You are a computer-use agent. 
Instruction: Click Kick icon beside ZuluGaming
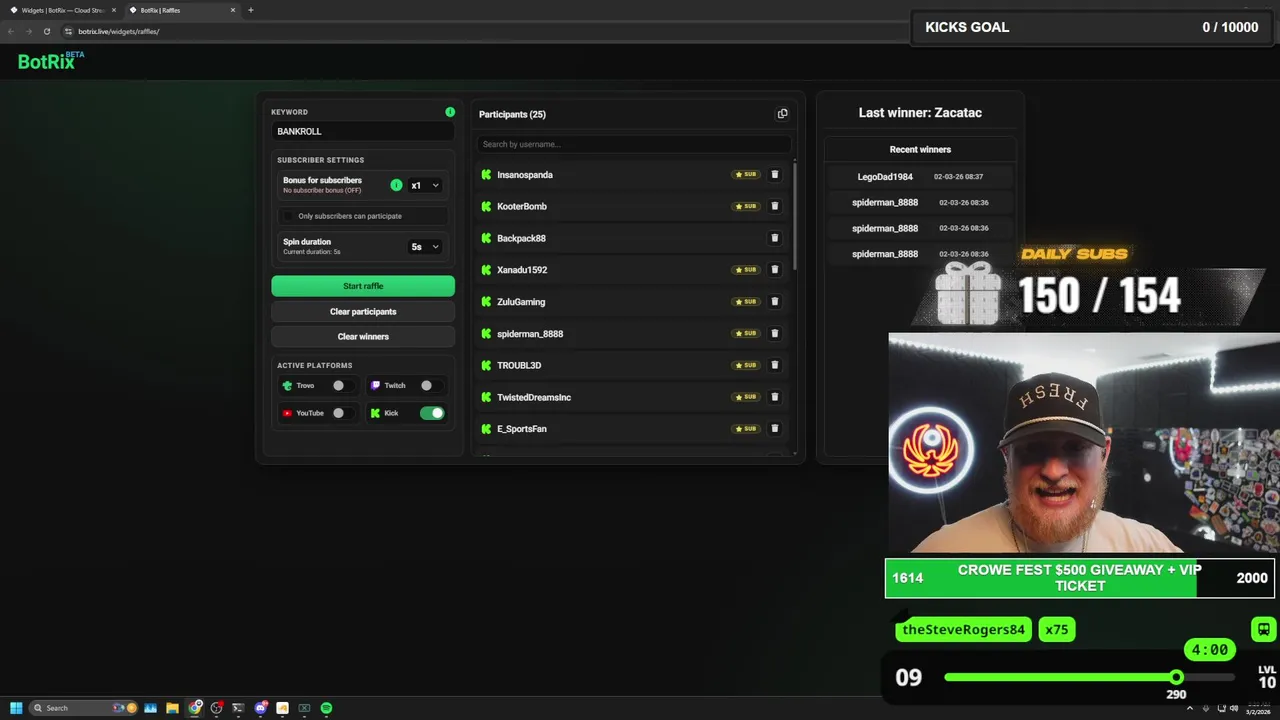pyautogui.click(x=486, y=302)
